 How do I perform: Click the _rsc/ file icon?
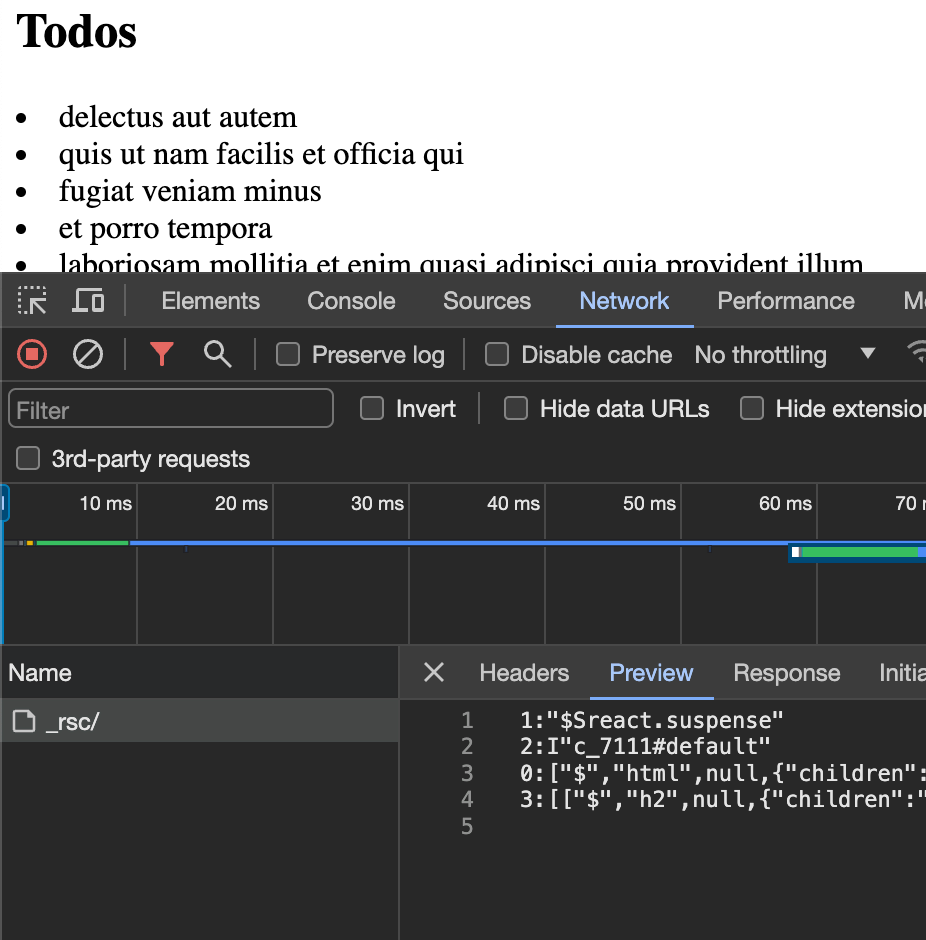(x=24, y=719)
